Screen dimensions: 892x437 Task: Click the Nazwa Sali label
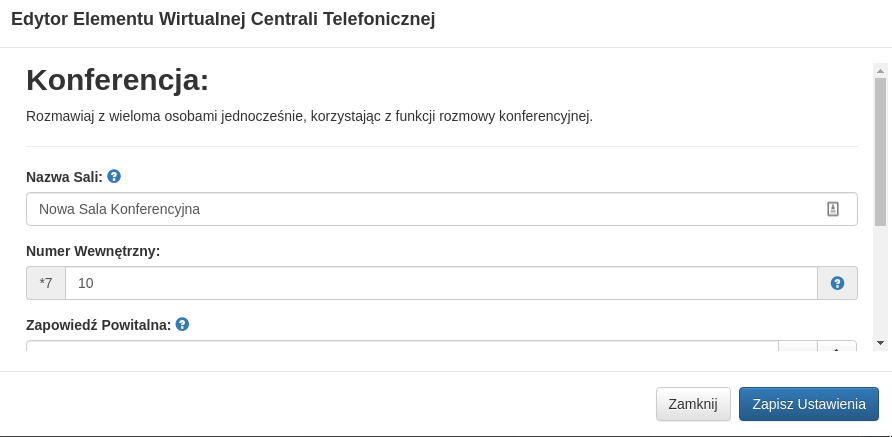(64, 177)
